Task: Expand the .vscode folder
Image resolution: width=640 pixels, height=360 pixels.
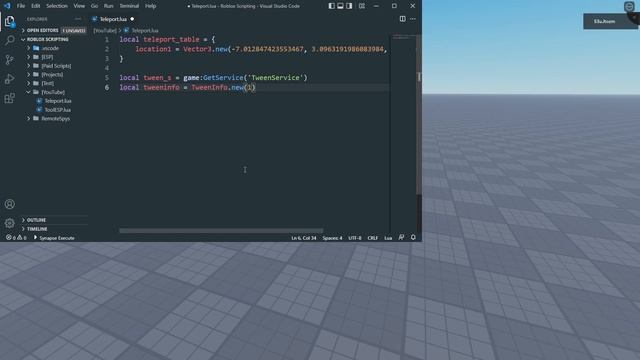Action: [x=50, y=48]
